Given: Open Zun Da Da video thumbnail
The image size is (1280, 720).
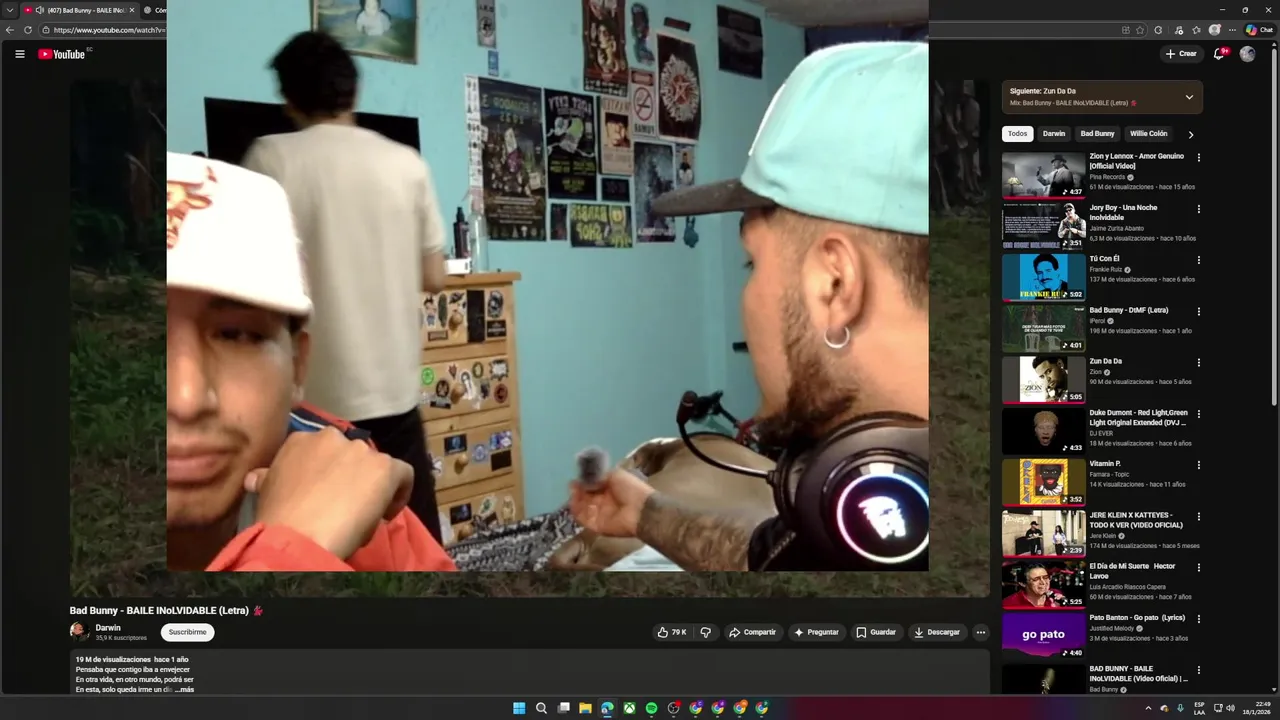Looking at the screenshot, I should pyautogui.click(x=1043, y=379).
